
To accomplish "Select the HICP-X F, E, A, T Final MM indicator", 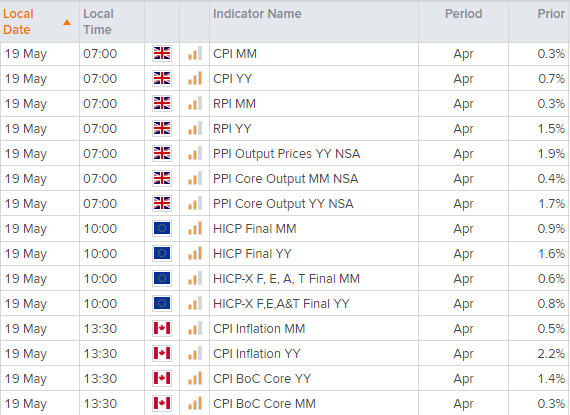I will (x=286, y=279).
